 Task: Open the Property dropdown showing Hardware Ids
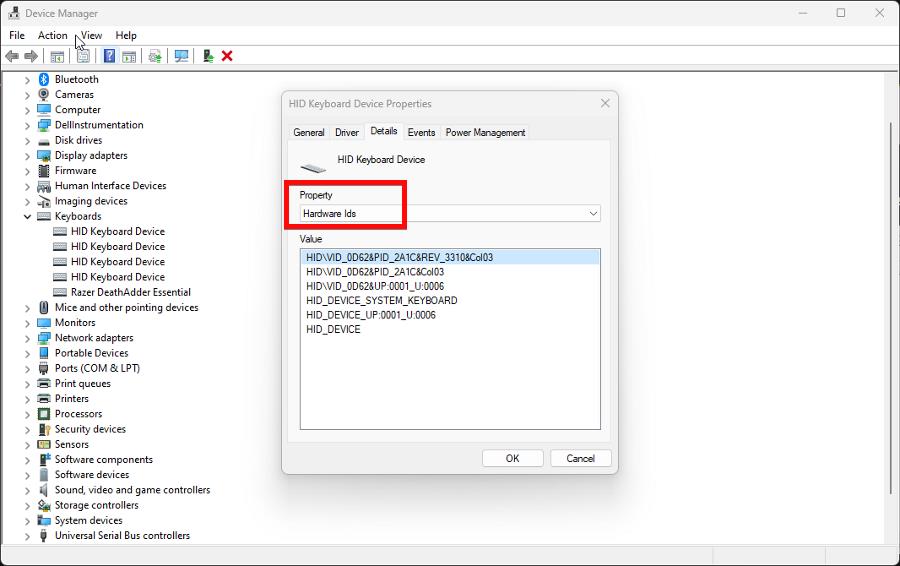coord(450,214)
